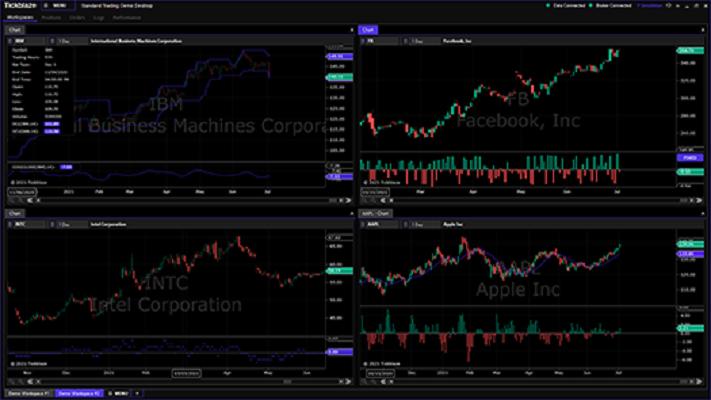The width and height of the screenshot is (711, 400).
Task: Click the INTC symbol input field
Action: (29, 224)
